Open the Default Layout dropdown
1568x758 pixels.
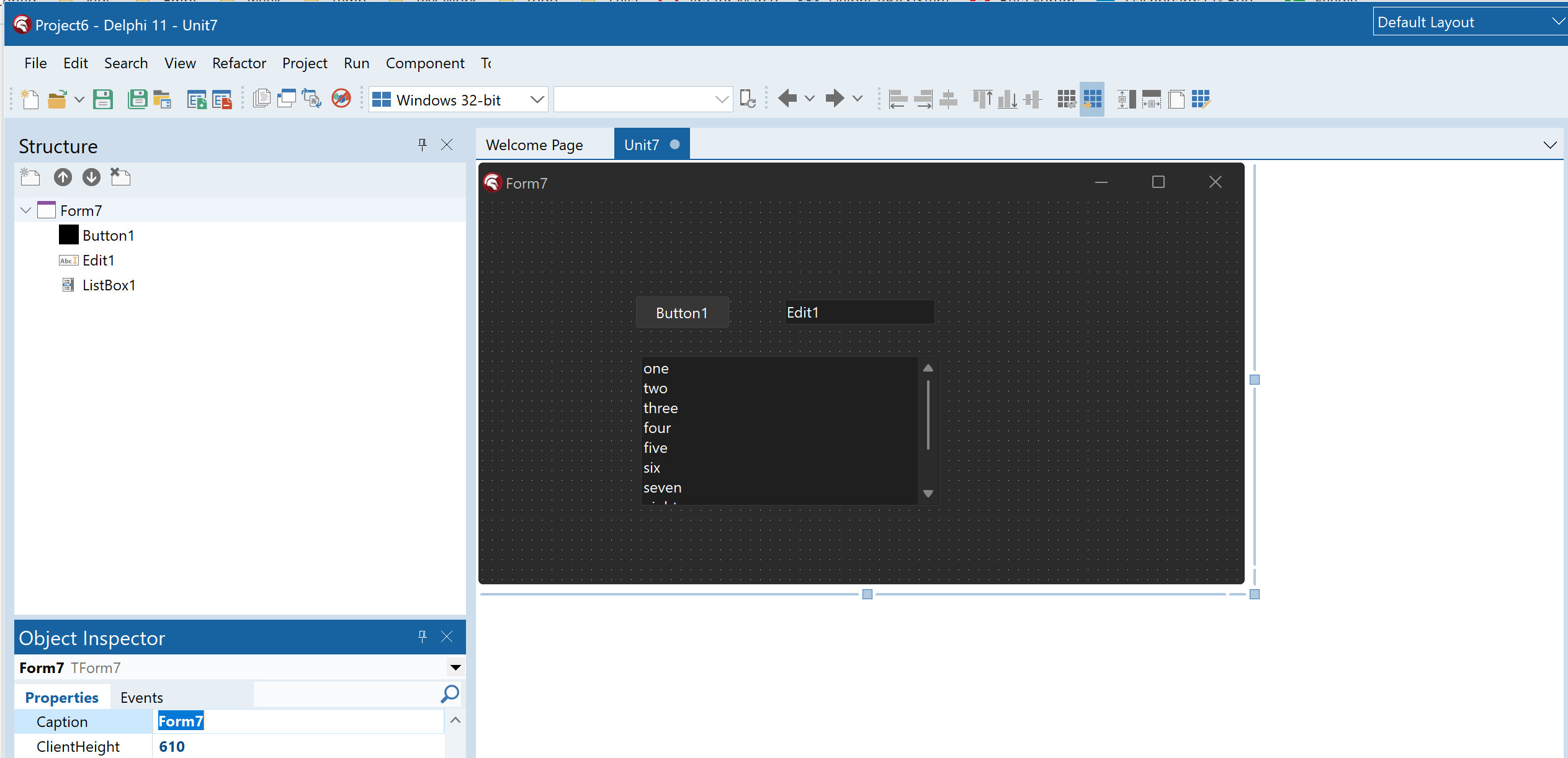click(1559, 21)
